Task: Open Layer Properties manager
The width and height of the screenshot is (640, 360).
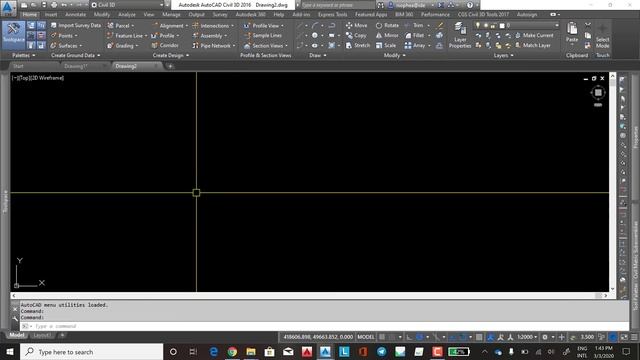Action: (460, 35)
